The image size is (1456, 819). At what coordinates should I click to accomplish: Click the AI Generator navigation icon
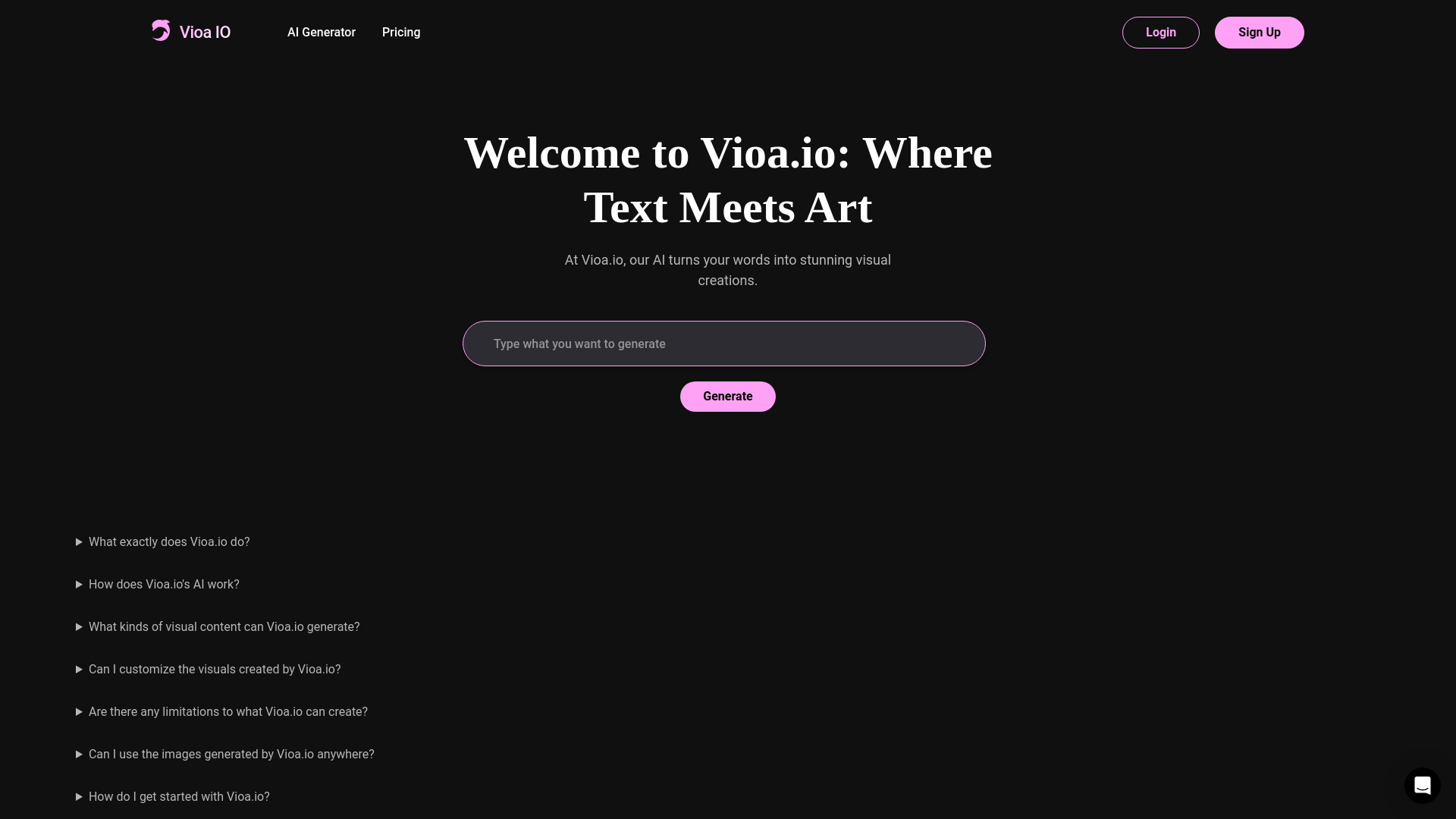tap(320, 31)
